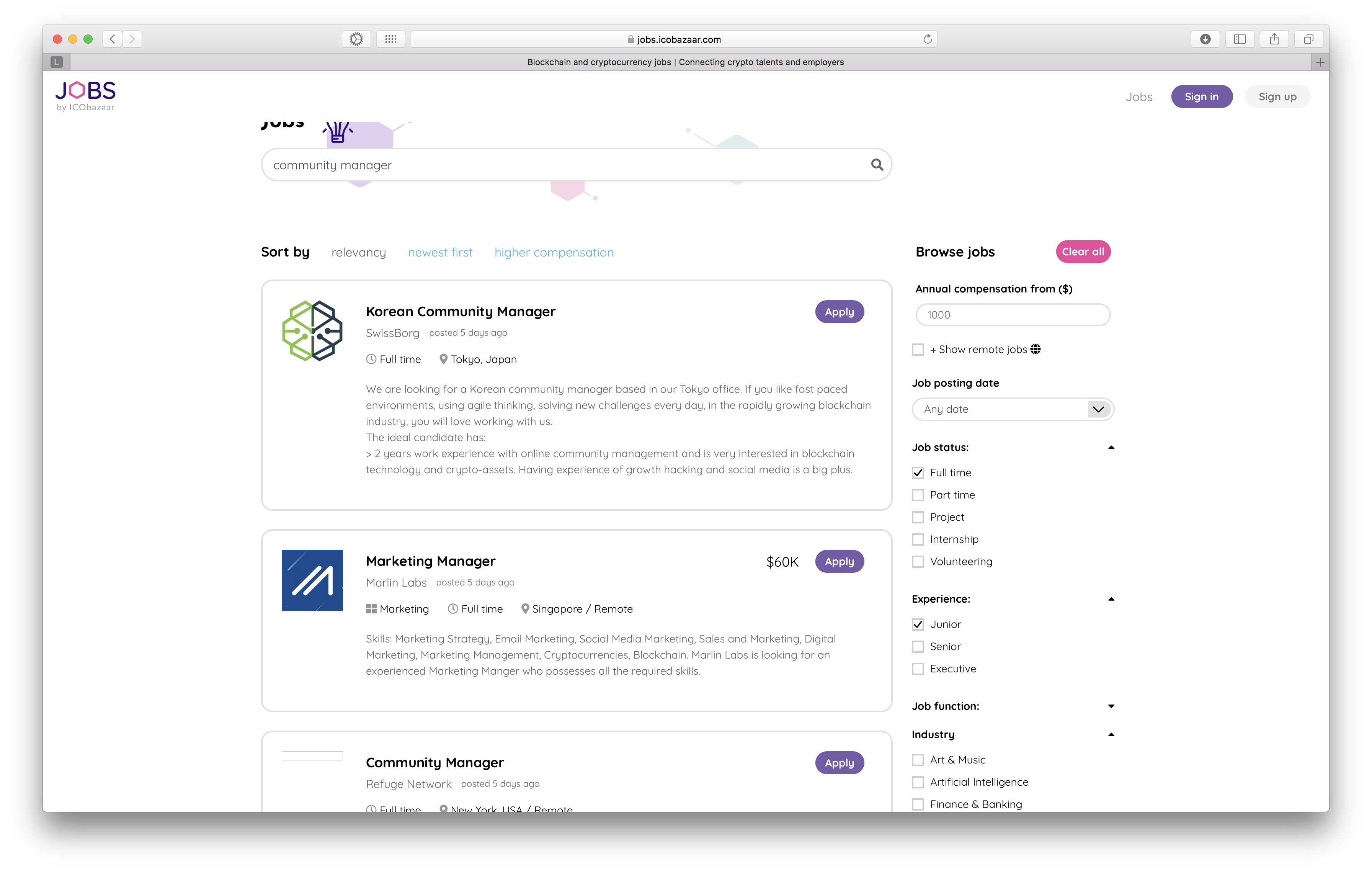Click the annual compensation amount field
This screenshot has width=1372, height=873.
click(x=1013, y=315)
